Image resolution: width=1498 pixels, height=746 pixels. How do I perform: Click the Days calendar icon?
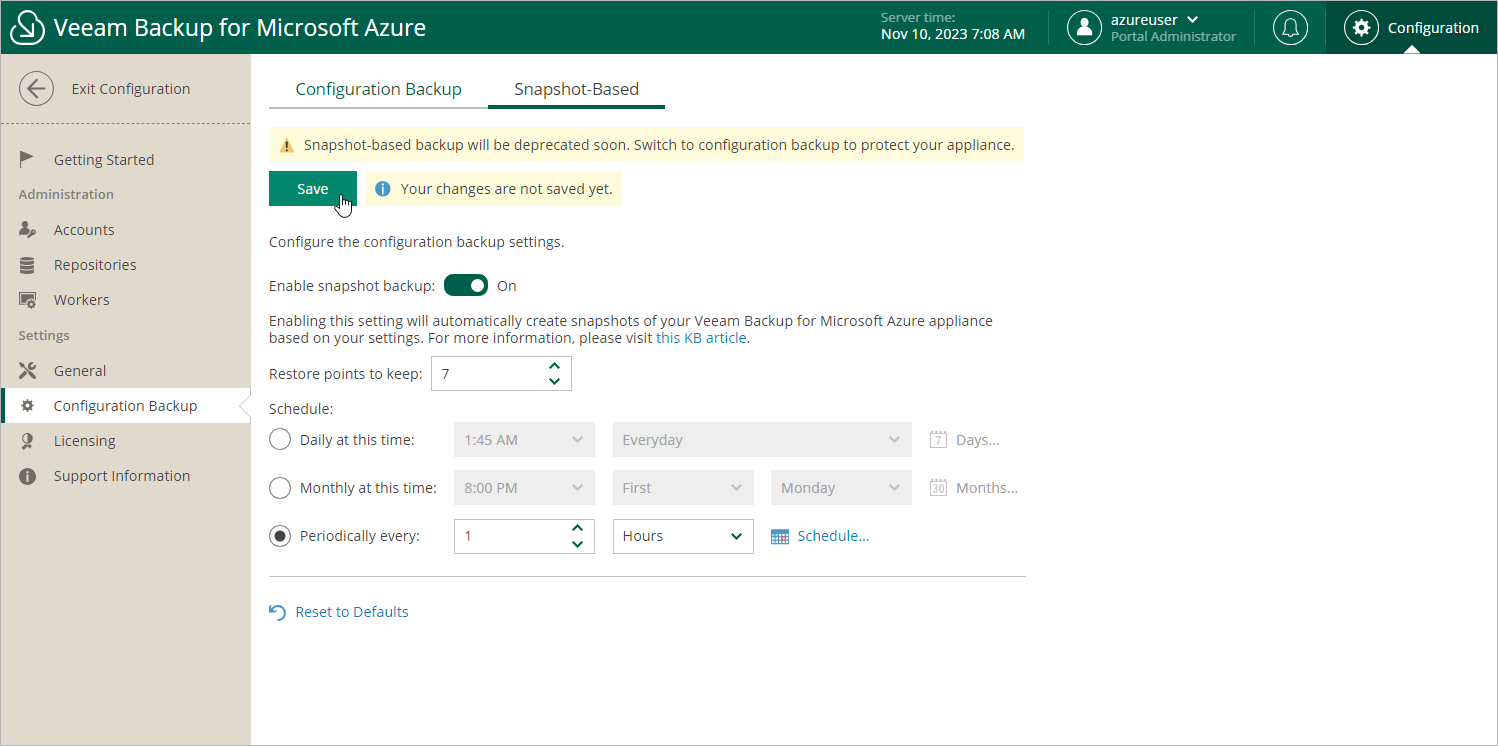[x=938, y=440]
